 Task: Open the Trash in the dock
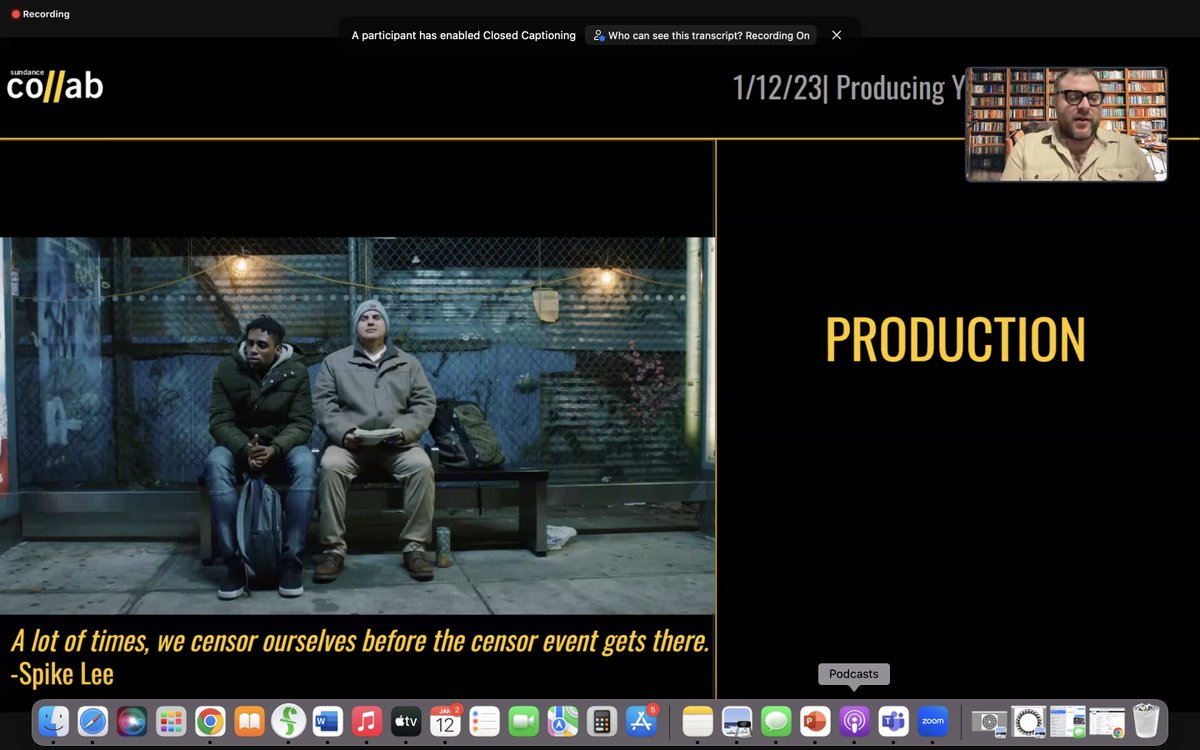[1146, 721]
